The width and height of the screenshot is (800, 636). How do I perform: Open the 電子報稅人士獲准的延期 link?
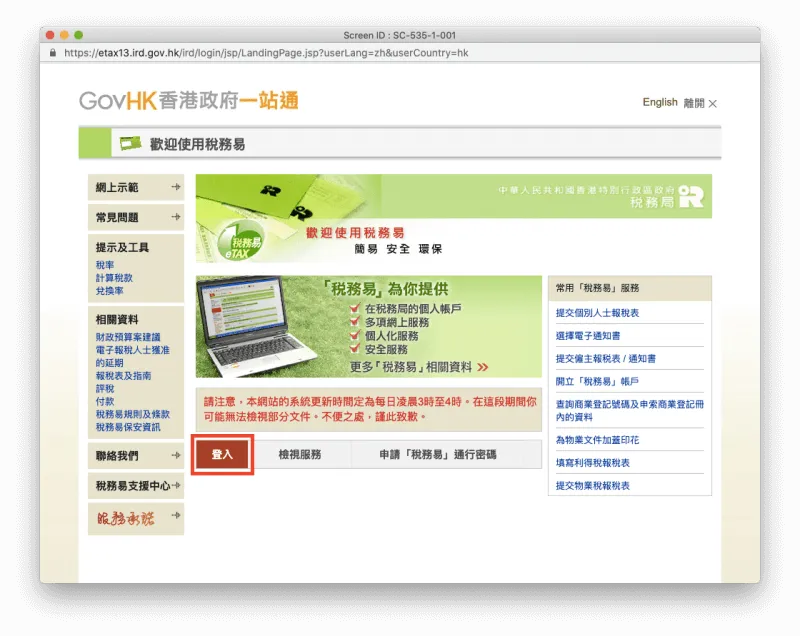tap(132, 356)
